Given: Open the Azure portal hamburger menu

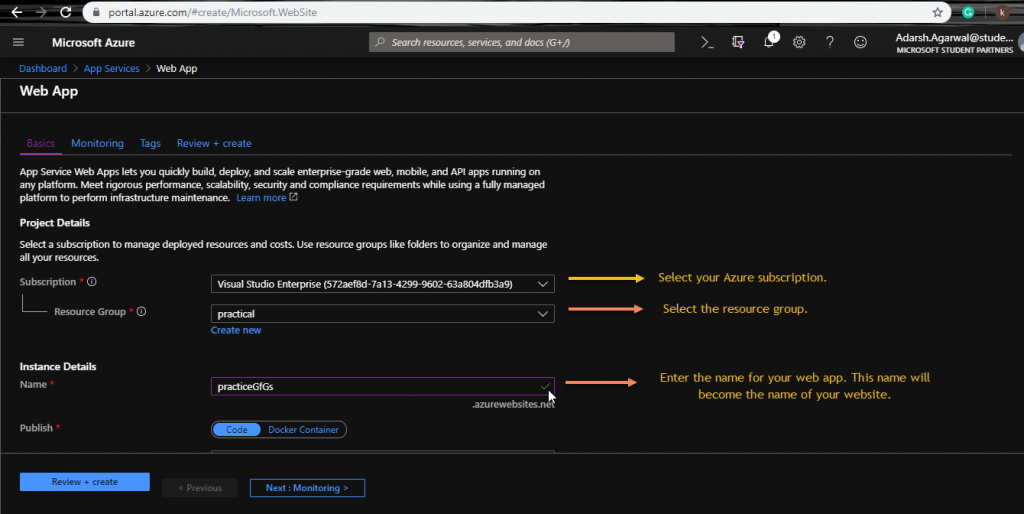Looking at the screenshot, I should (x=18, y=42).
